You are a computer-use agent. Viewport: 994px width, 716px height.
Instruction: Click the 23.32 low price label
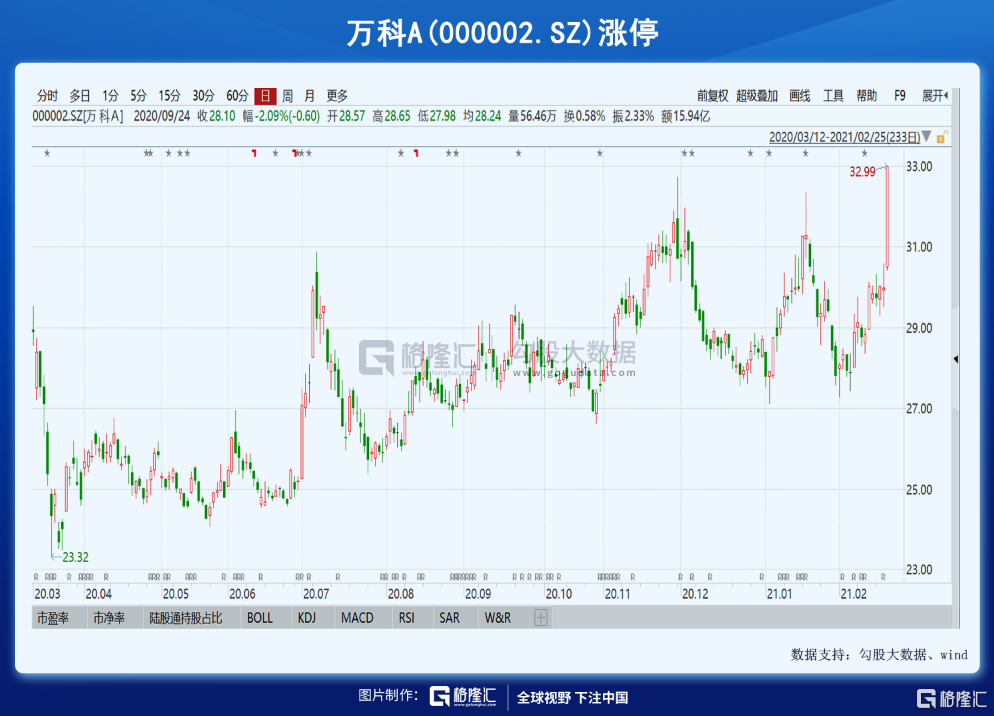pyautogui.click(x=75, y=557)
